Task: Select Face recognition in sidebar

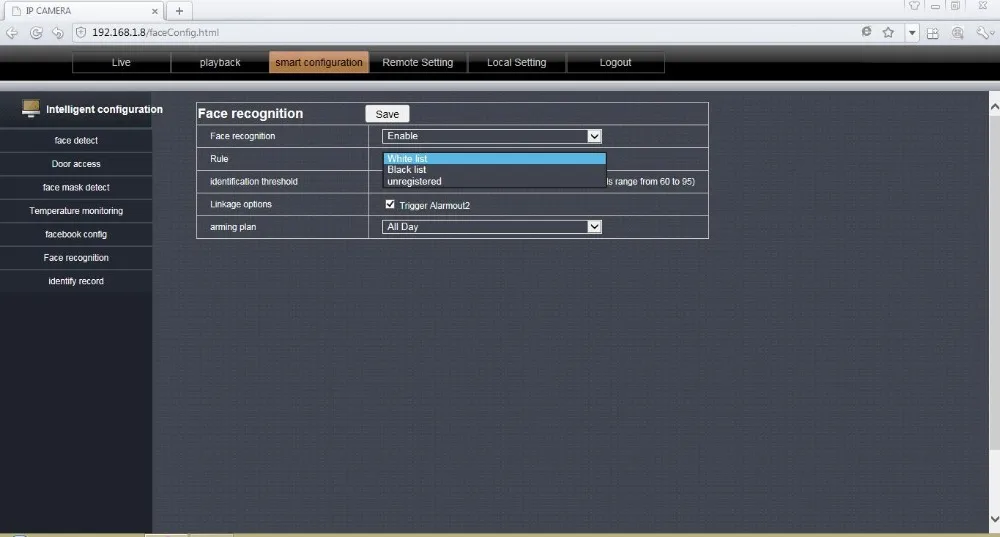Action: tap(76, 258)
